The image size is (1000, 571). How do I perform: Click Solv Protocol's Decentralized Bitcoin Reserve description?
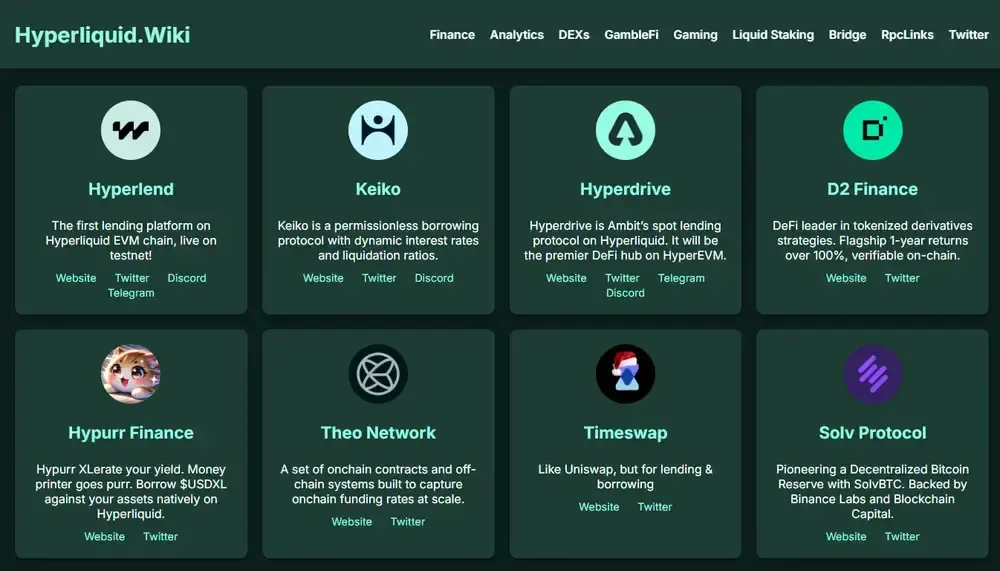872,491
